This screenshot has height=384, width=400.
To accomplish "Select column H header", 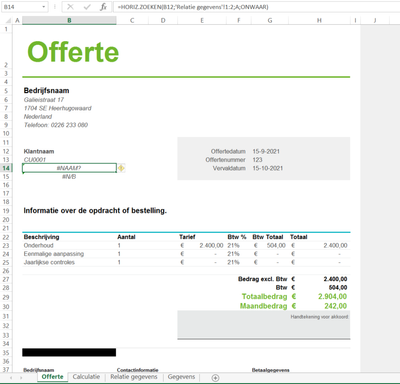I will click(x=319, y=21).
